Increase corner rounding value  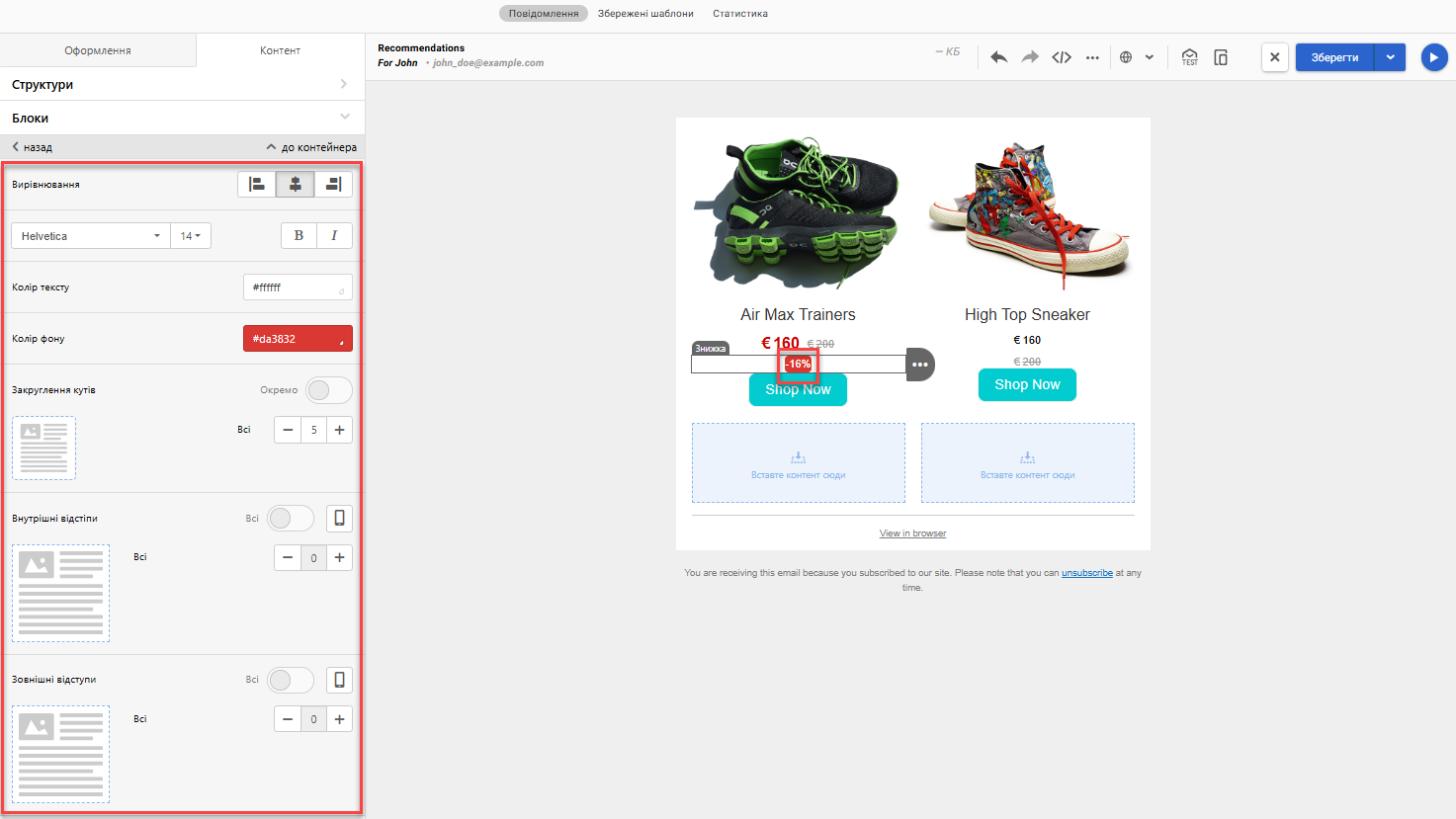click(339, 430)
